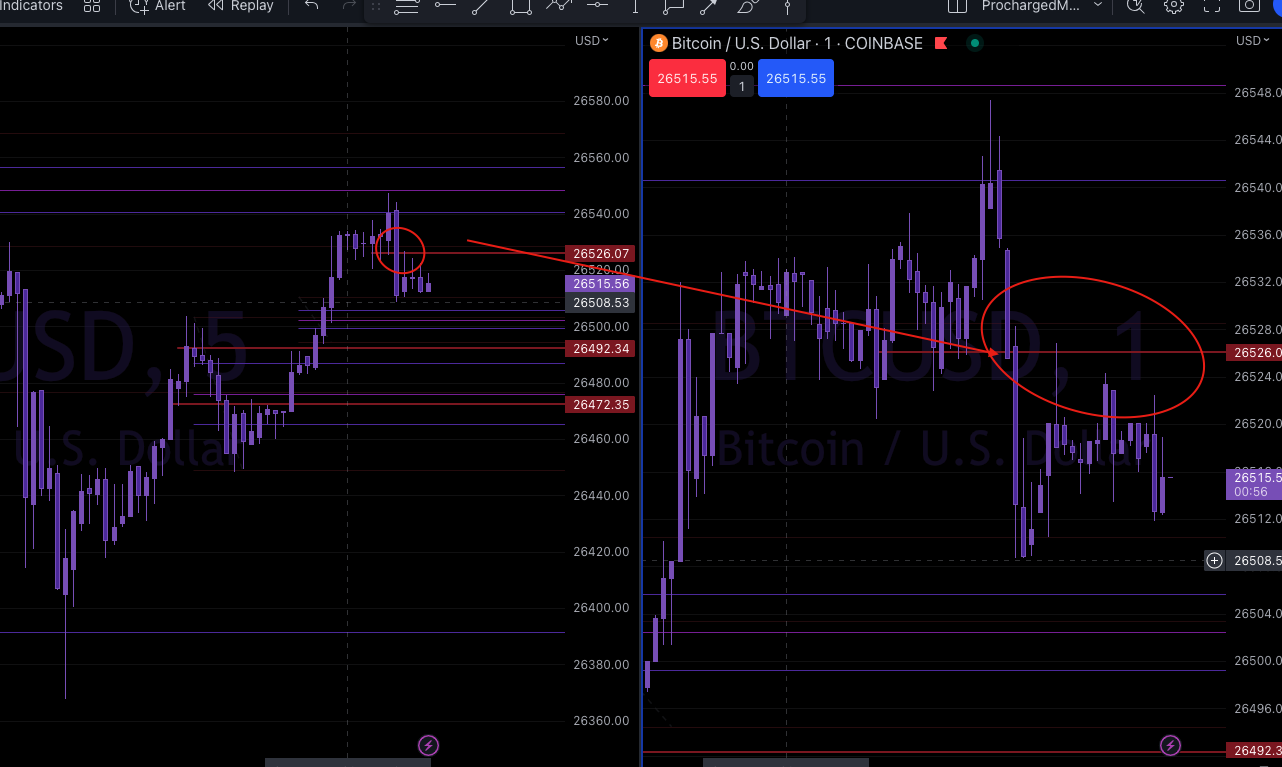
Task: Click the 26492.34 red price label on left chart
Action: [600, 348]
